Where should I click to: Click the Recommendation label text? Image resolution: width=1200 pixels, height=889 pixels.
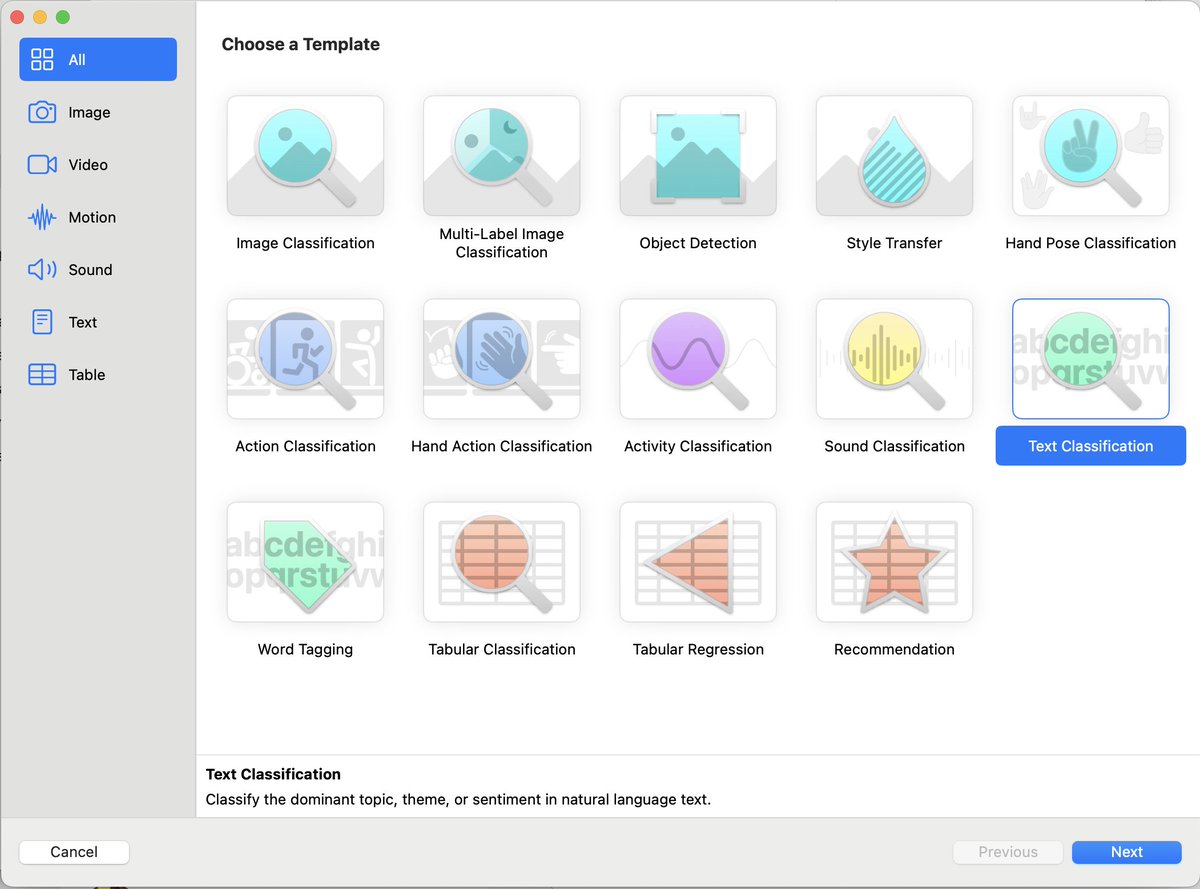(x=894, y=649)
